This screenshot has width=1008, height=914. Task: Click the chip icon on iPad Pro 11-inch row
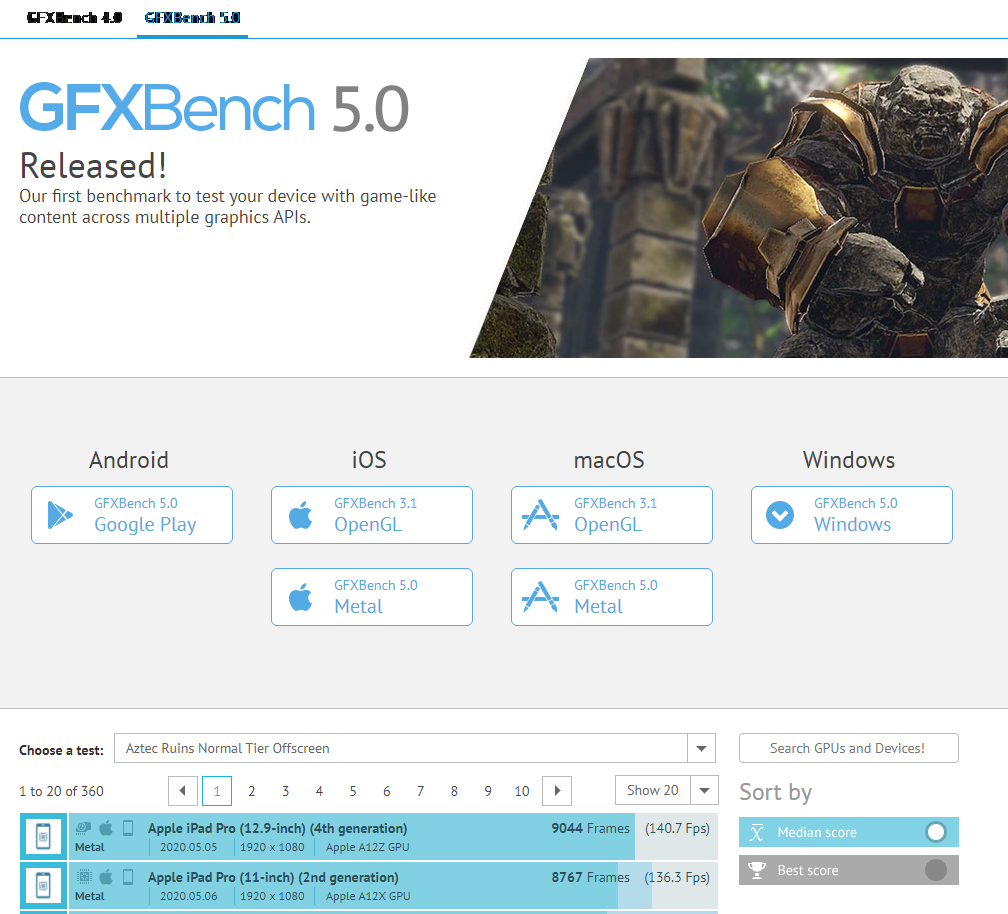pos(84,877)
